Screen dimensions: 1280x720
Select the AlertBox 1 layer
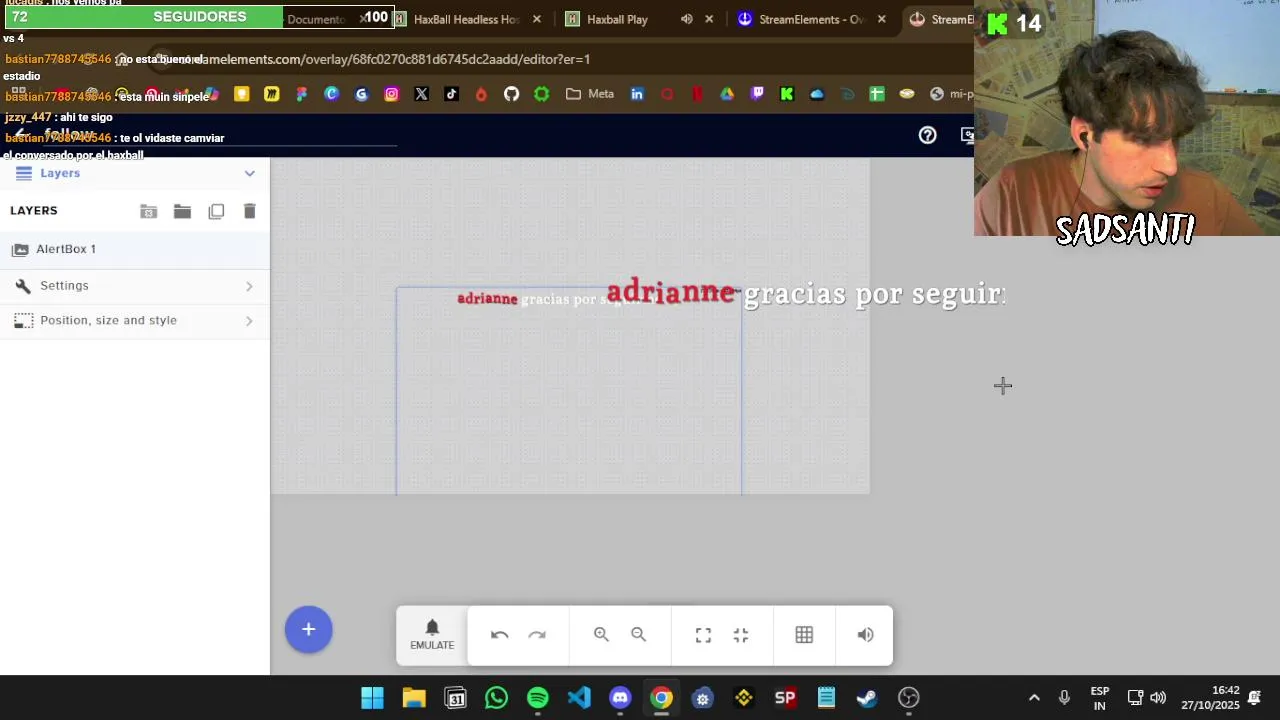pyautogui.click(x=135, y=249)
